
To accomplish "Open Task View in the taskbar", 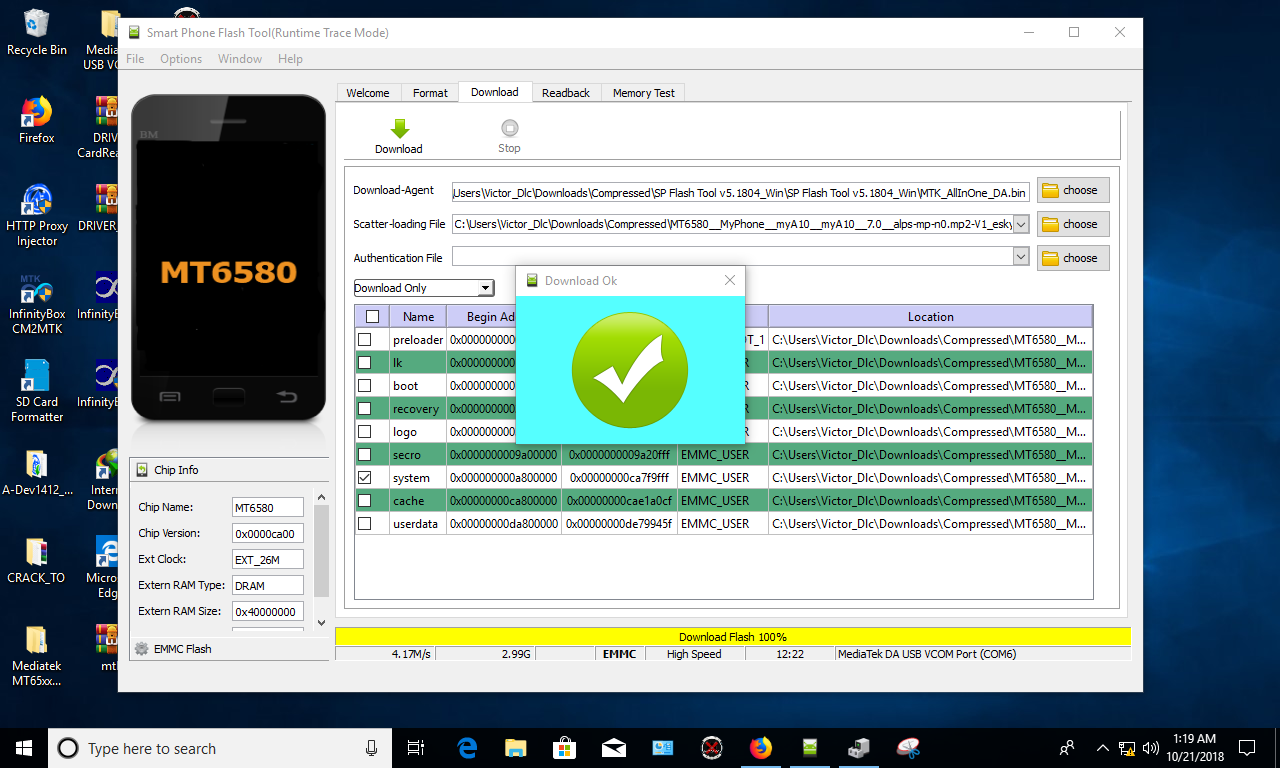I will point(416,748).
